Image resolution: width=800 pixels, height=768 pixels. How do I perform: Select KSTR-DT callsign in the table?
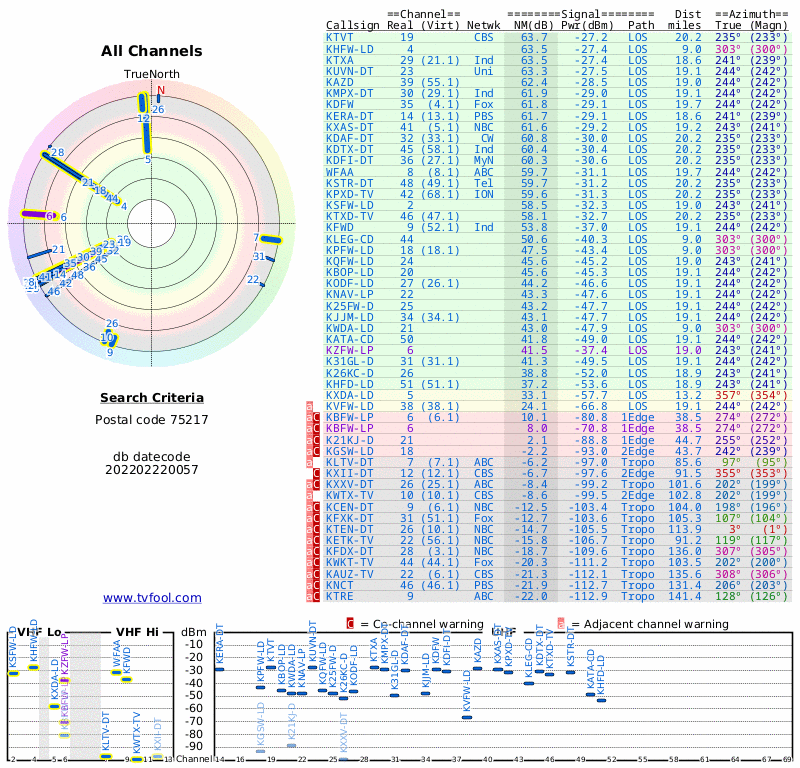(x=349, y=183)
